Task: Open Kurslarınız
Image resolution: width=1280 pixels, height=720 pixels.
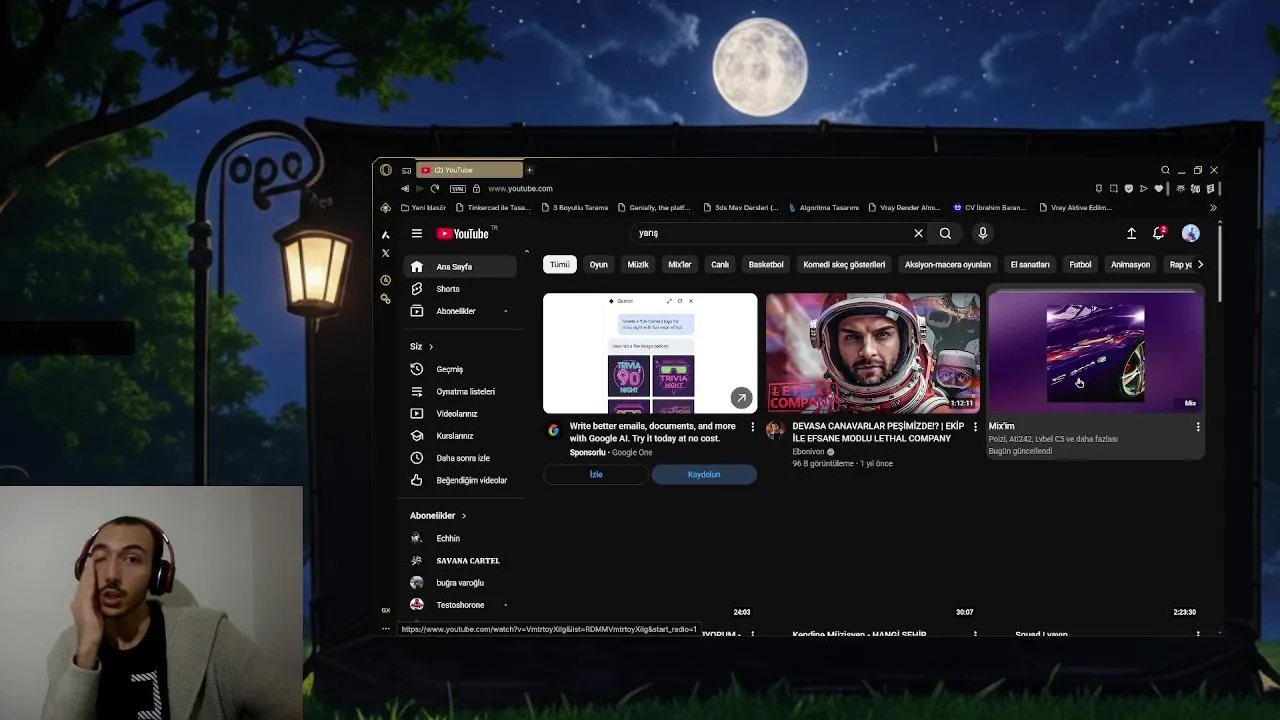Action: point(460,436)
